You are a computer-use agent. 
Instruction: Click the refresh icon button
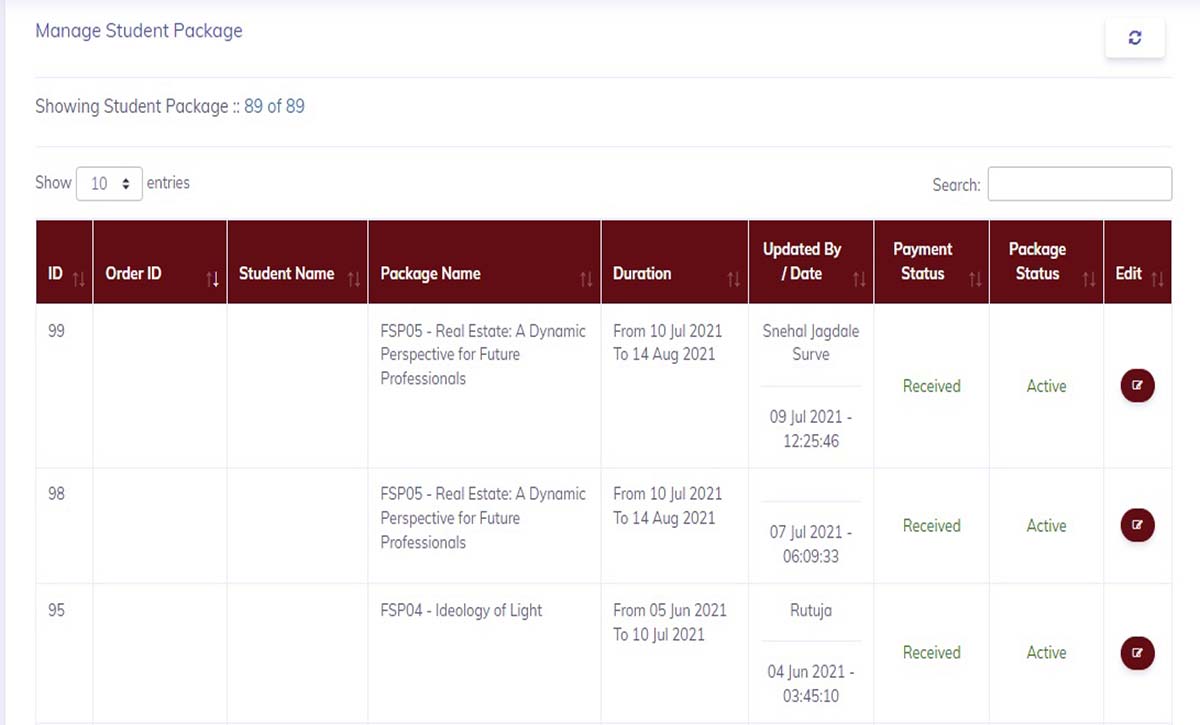click(x=1134, y=38)
